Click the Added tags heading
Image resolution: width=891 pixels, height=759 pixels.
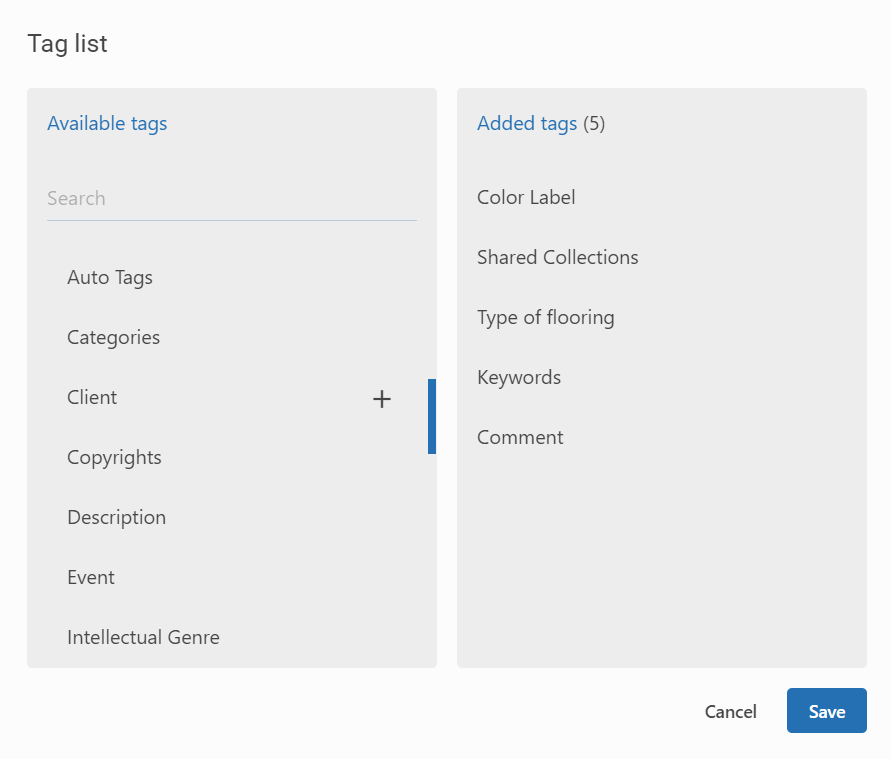tap(527, 124)
